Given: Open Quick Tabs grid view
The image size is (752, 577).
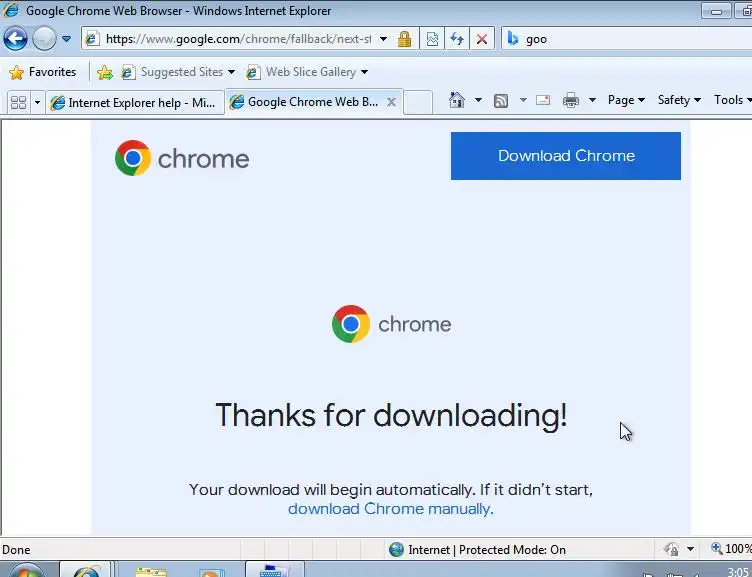Looking at the screenshot, I should click(18, 102).
